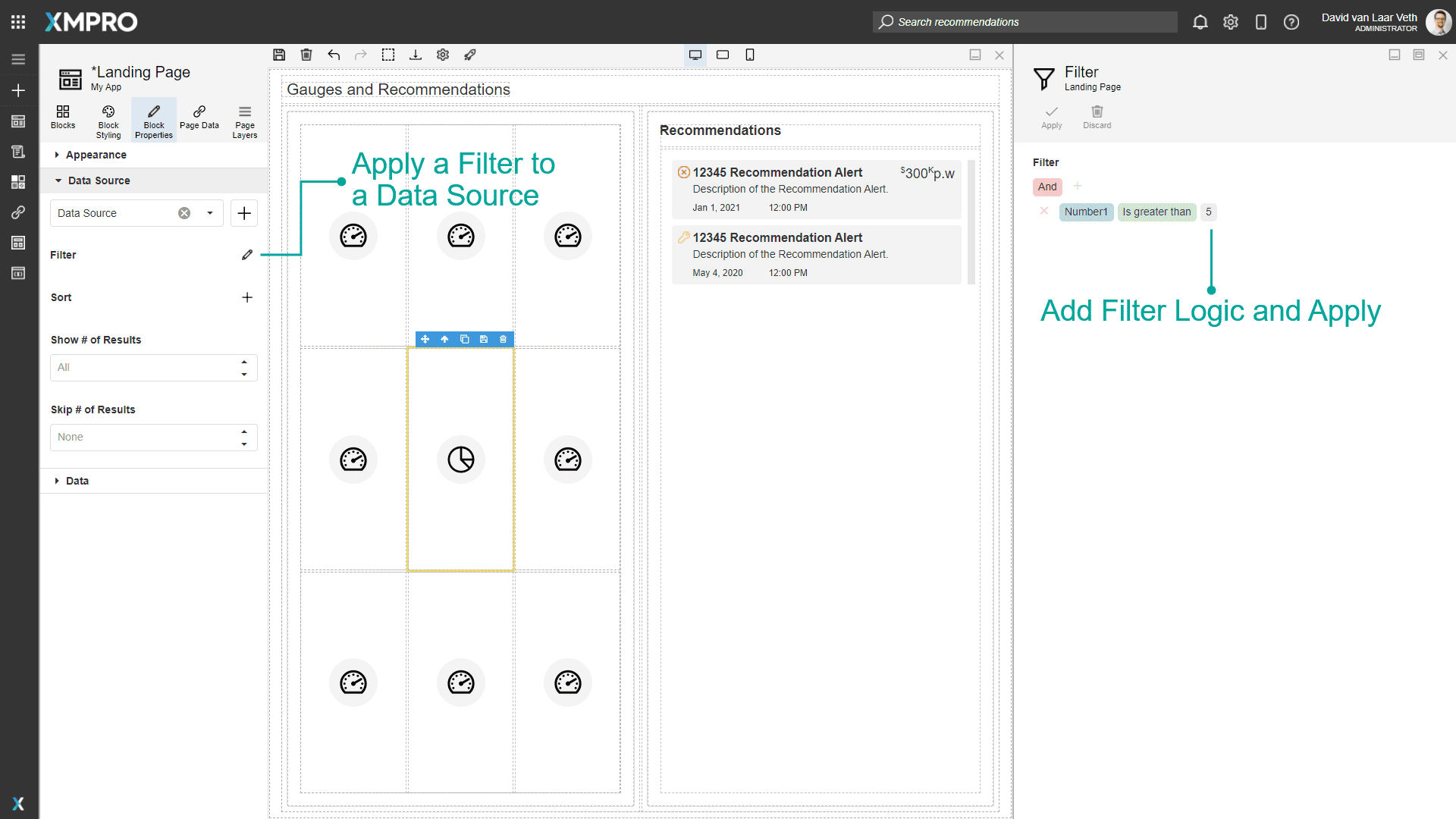Open the hamburger menu in the sidebar
The height and width of the screenshot is (819, 1456).
(18, 59)
